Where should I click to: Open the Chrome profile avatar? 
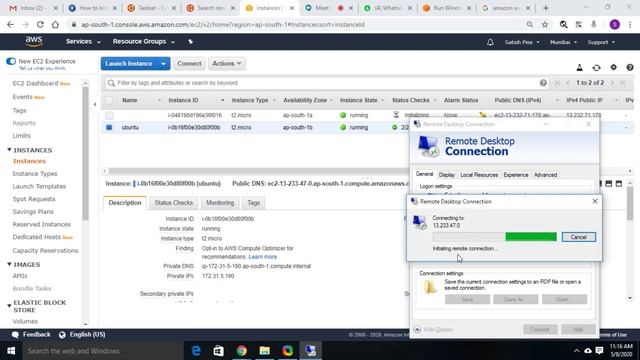click(x=615, y=24)
